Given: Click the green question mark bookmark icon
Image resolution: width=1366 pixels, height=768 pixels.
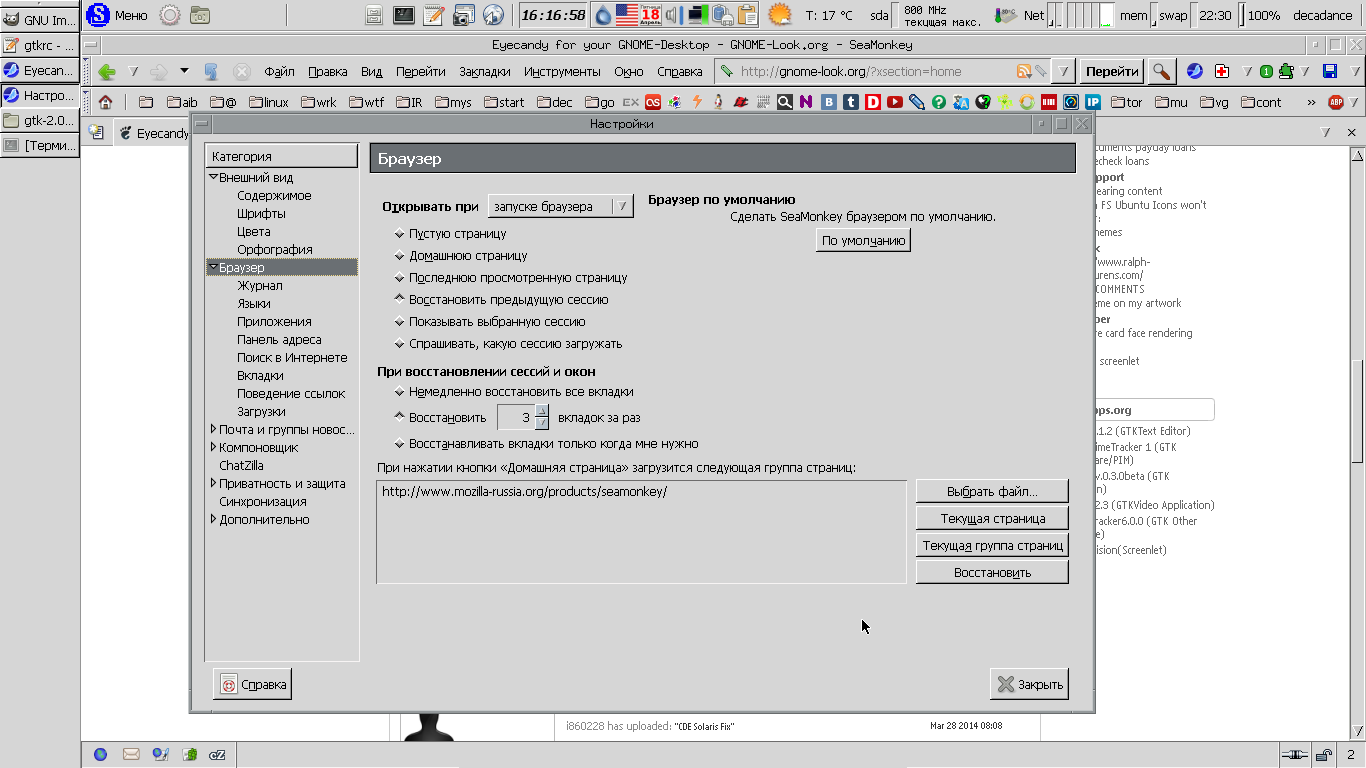Looking at the screenshot, I should pos(938,102).
